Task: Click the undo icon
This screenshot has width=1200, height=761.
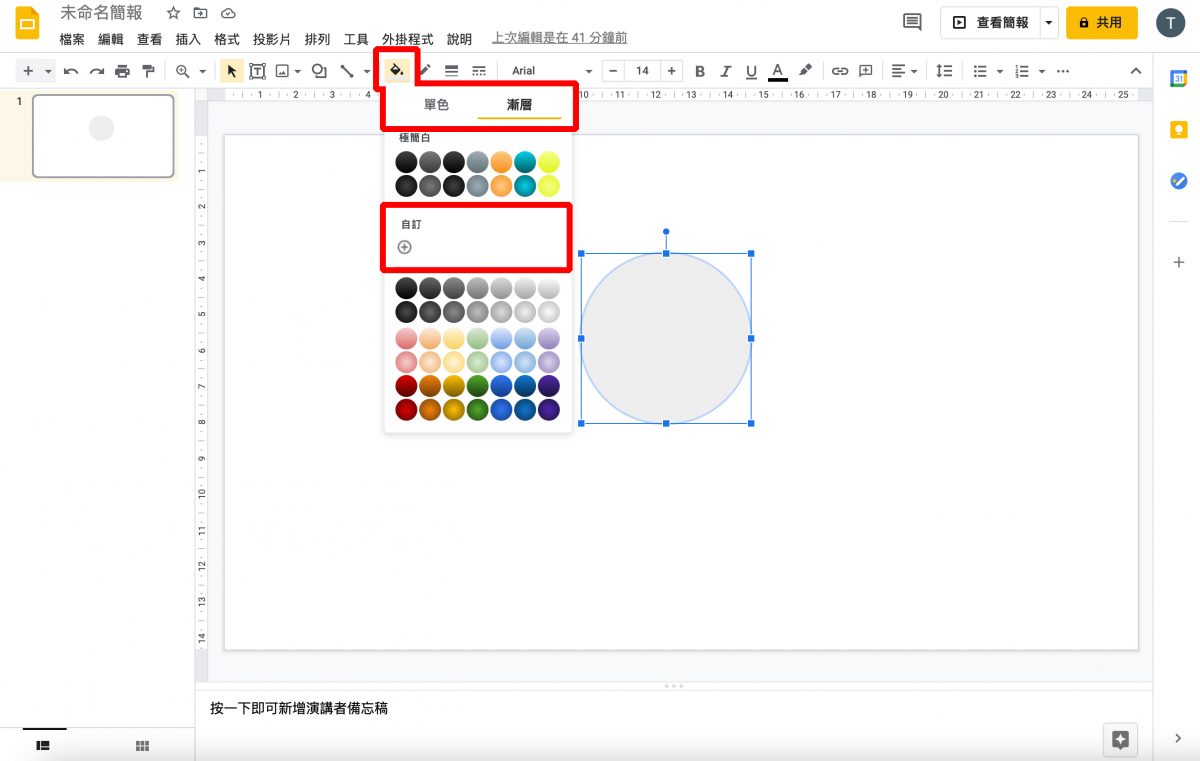Action: coord(71,71)
